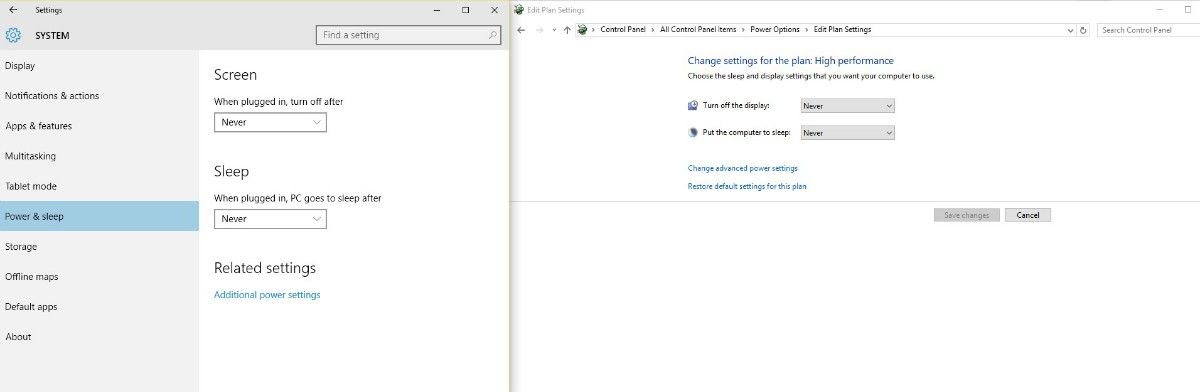
Task: Open About page in sidebar
Action: point(99,336)
